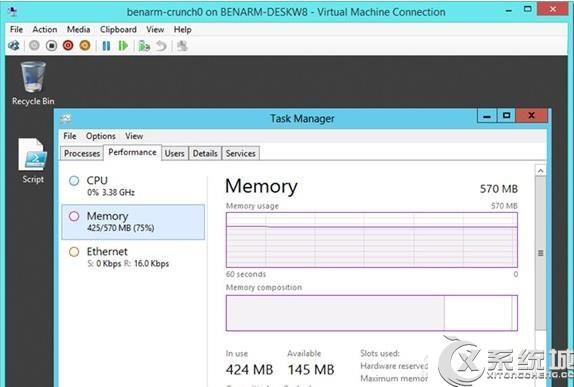
Task: Open Task Manager File menu
Action: point(70,136)
